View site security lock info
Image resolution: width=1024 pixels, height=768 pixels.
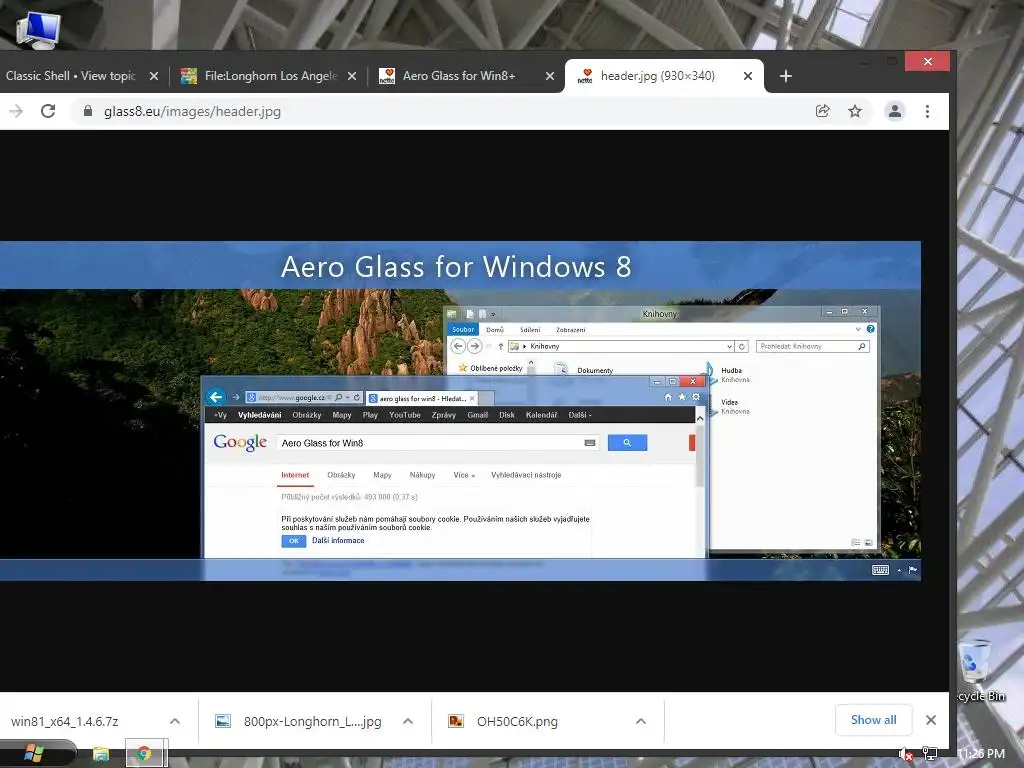[x=88, y=111]
